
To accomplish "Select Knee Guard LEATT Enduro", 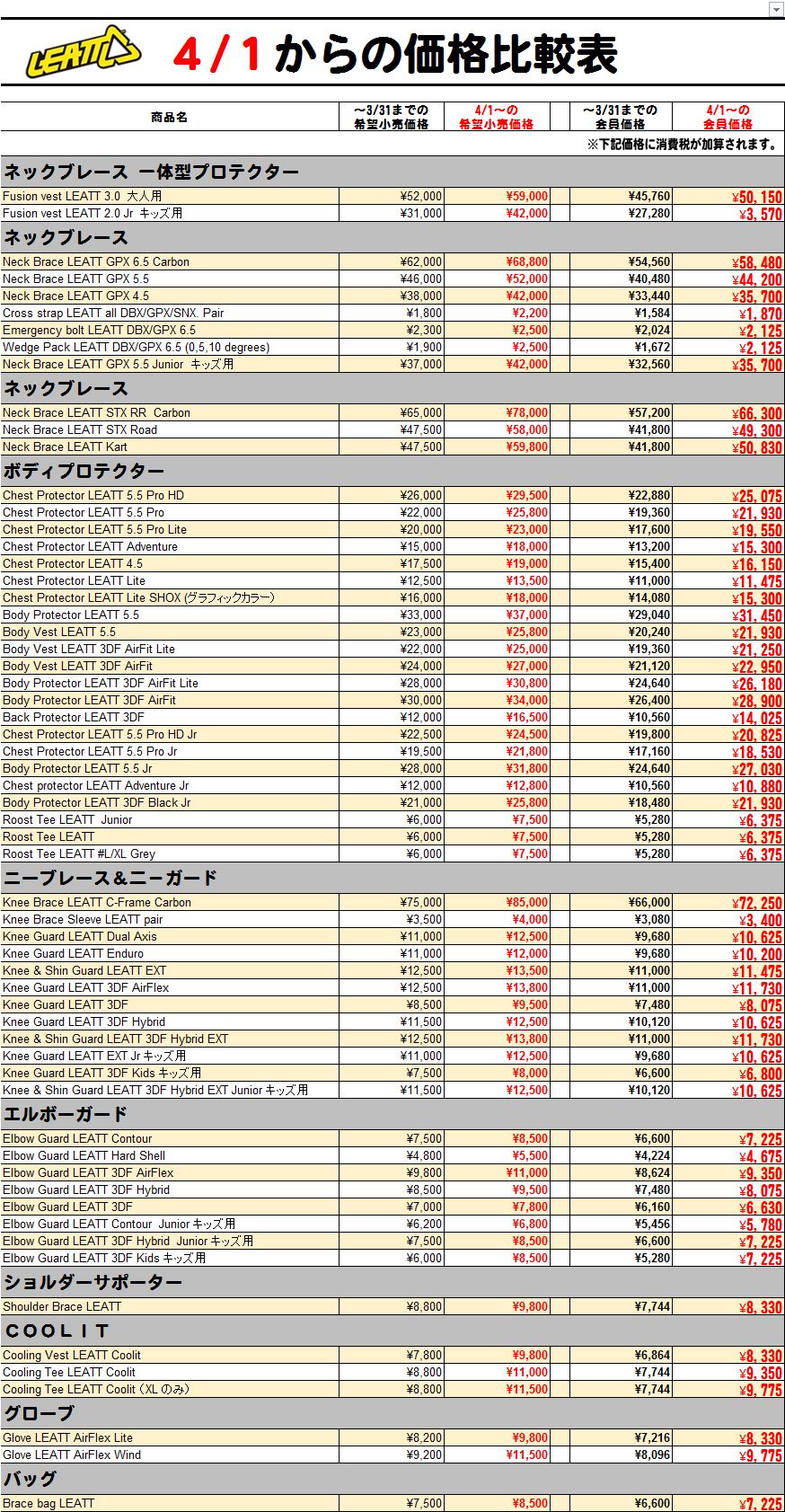I will pyautogui.click(x=74, y=954).
